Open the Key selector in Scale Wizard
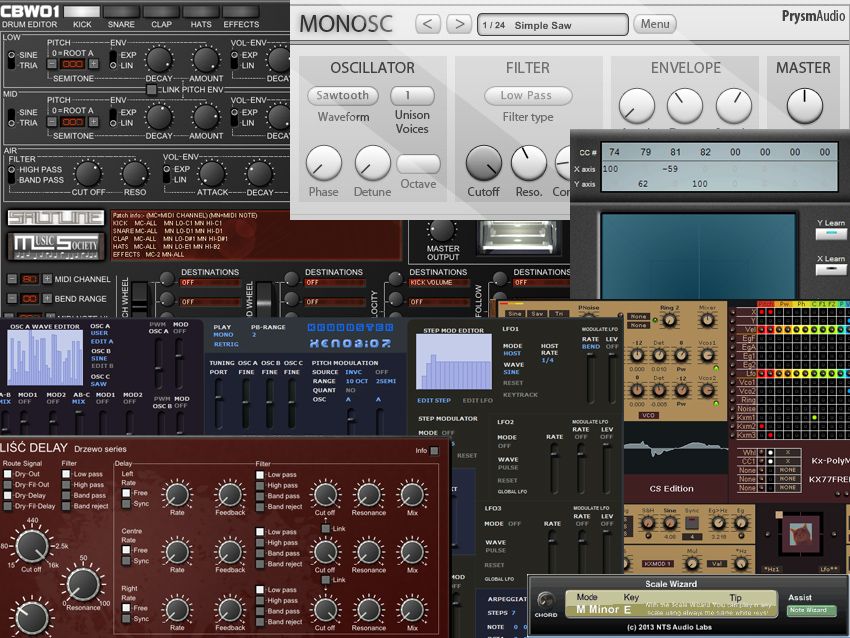The image size is (850, 638). point(628,608)
